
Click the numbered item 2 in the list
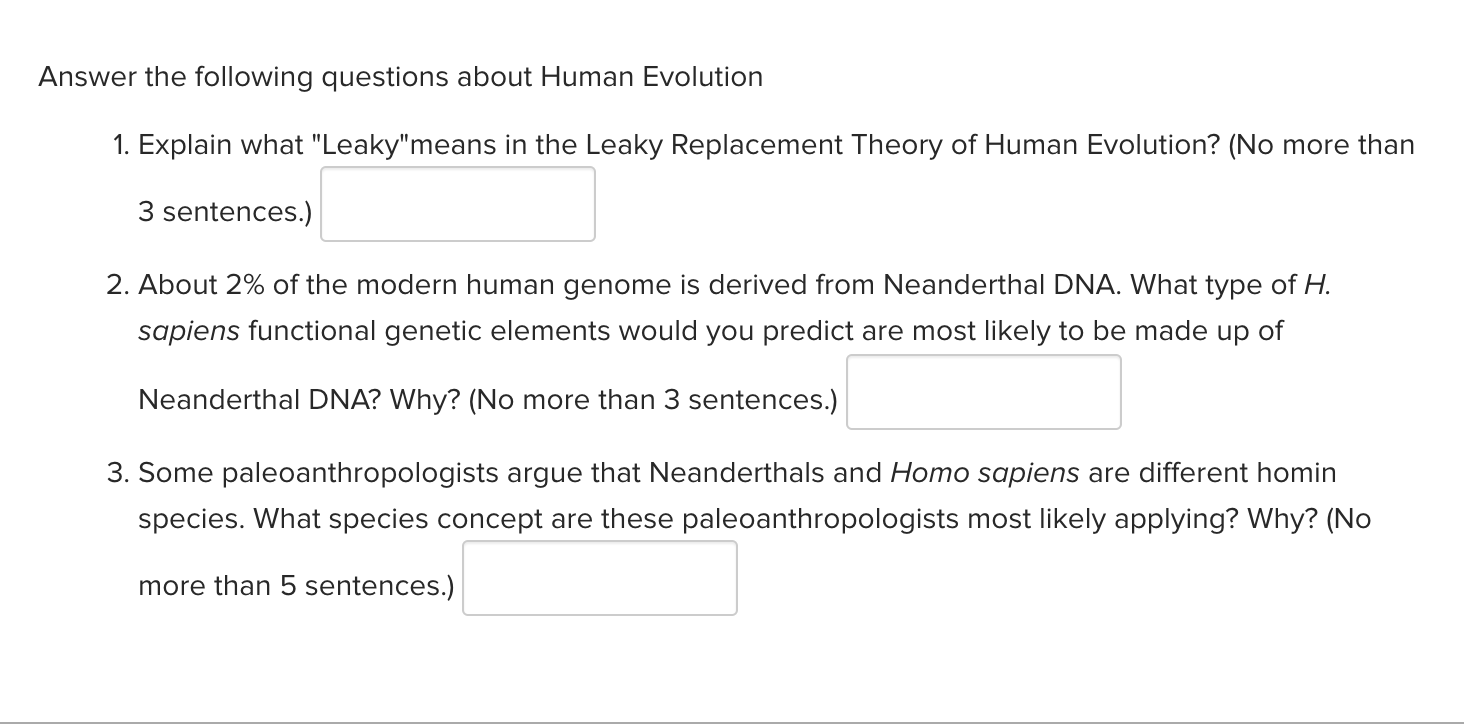pyautogui.click(x=118, y=285)
